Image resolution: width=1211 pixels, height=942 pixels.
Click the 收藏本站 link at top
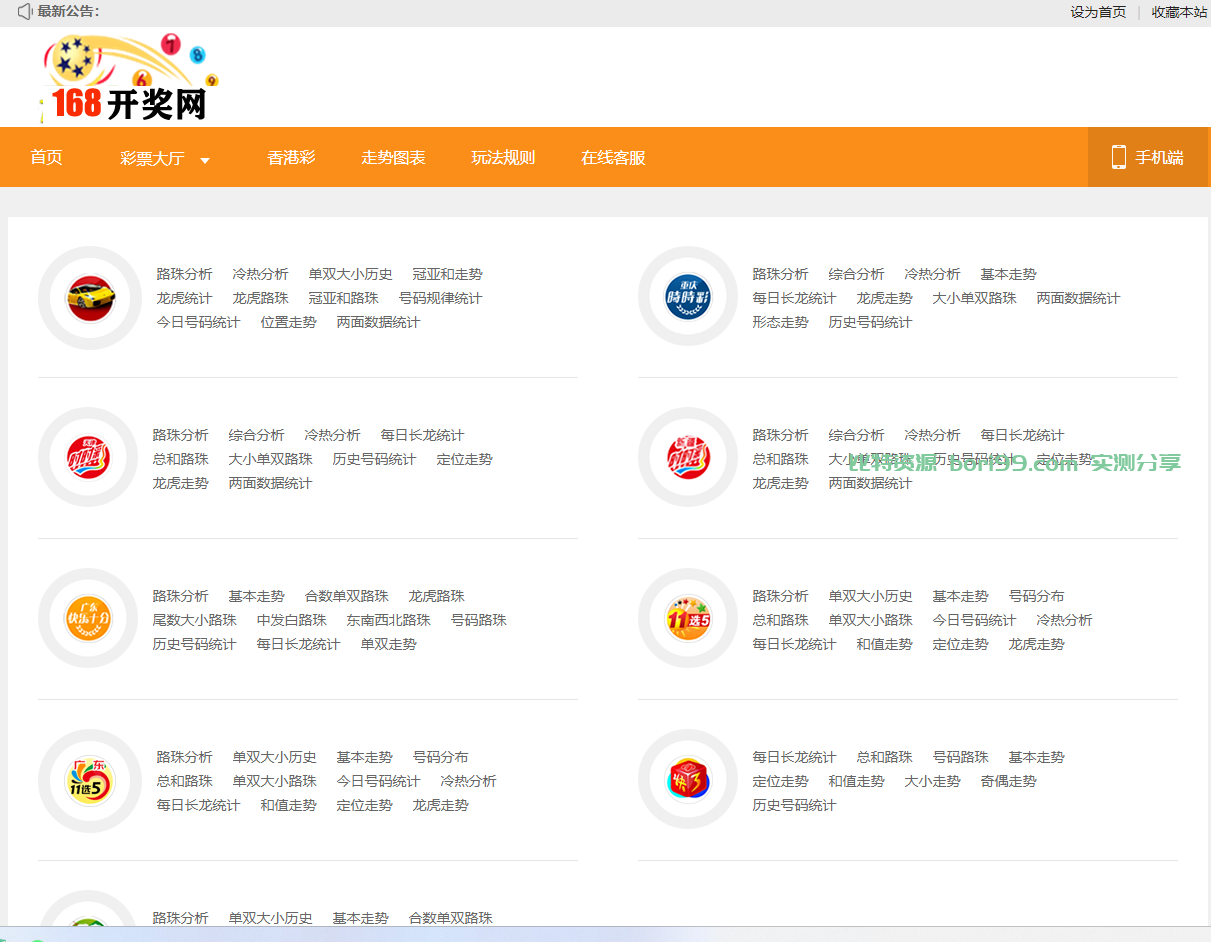1179,12
